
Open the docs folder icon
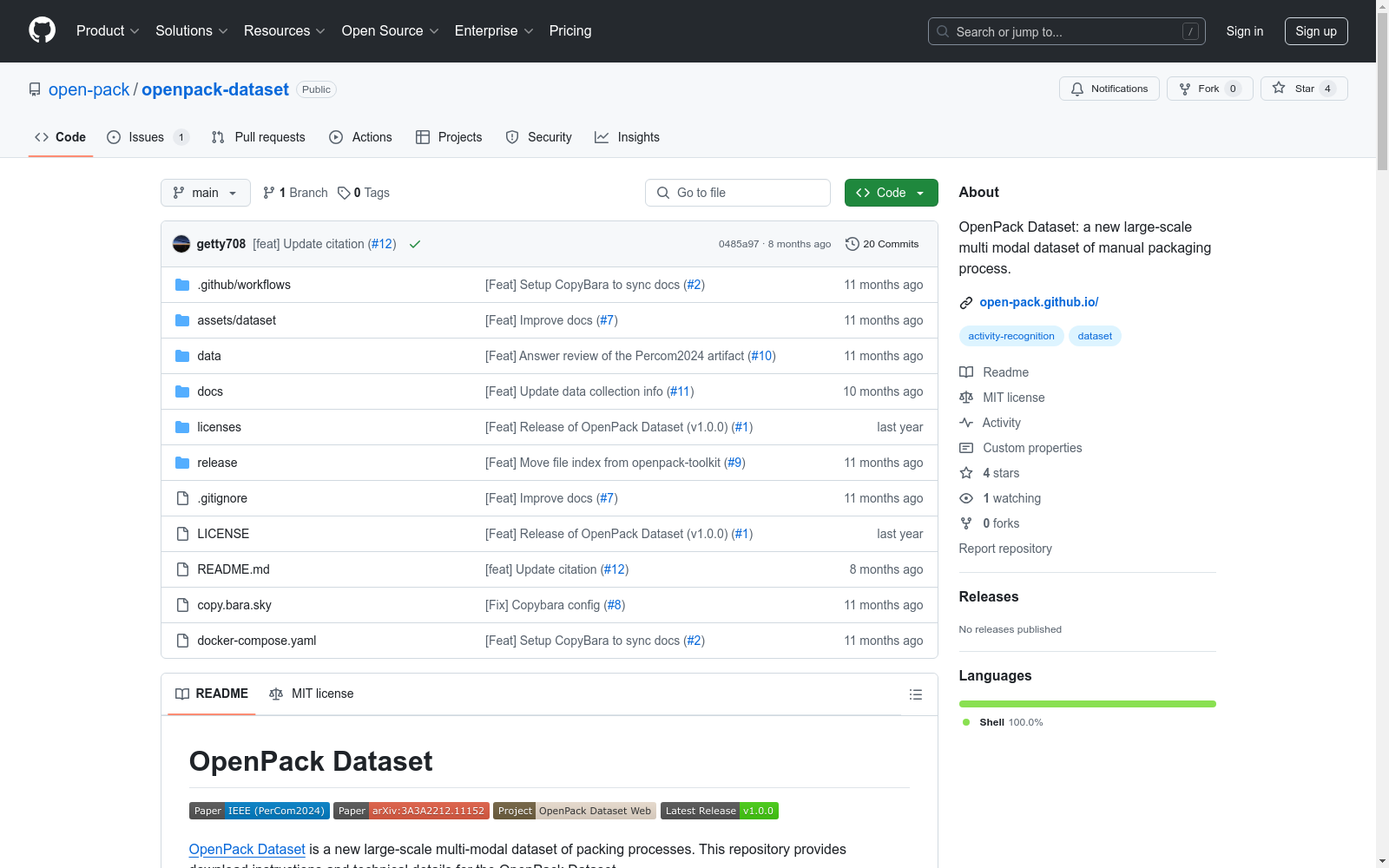[x=182, y=391]
